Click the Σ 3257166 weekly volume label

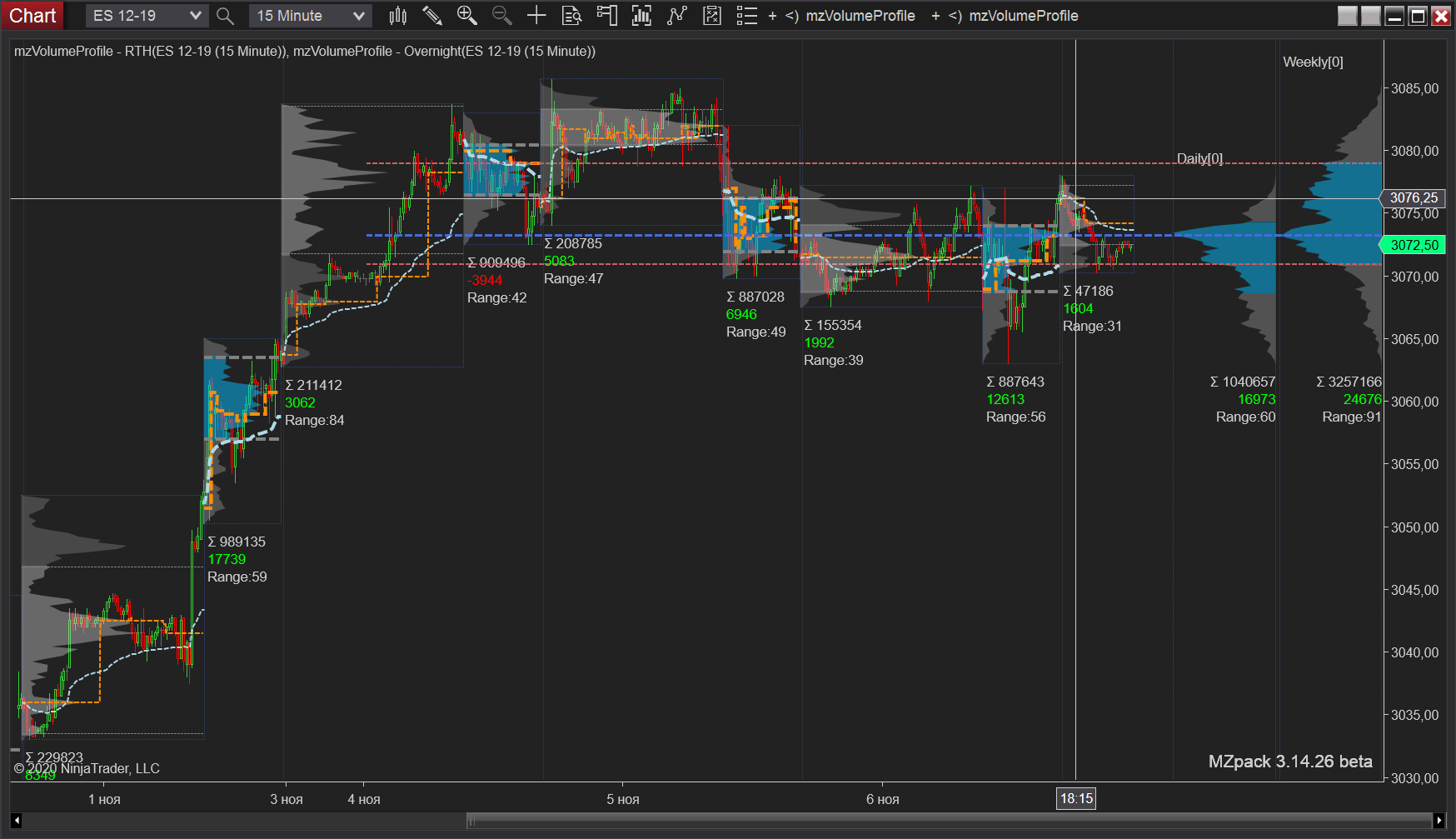click(1349, 382)
